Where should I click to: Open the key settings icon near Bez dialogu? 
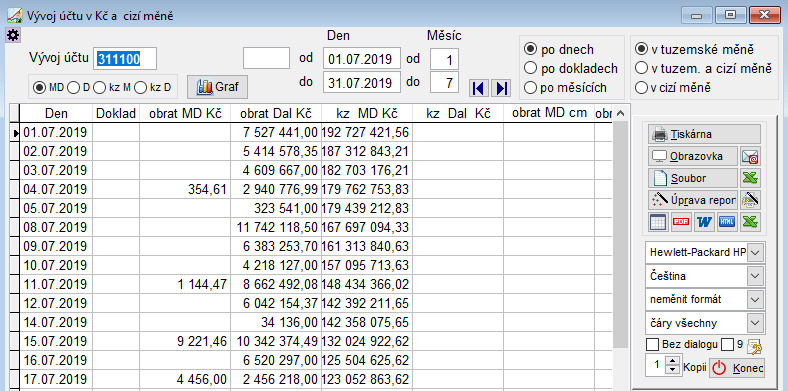coord(755,346)
